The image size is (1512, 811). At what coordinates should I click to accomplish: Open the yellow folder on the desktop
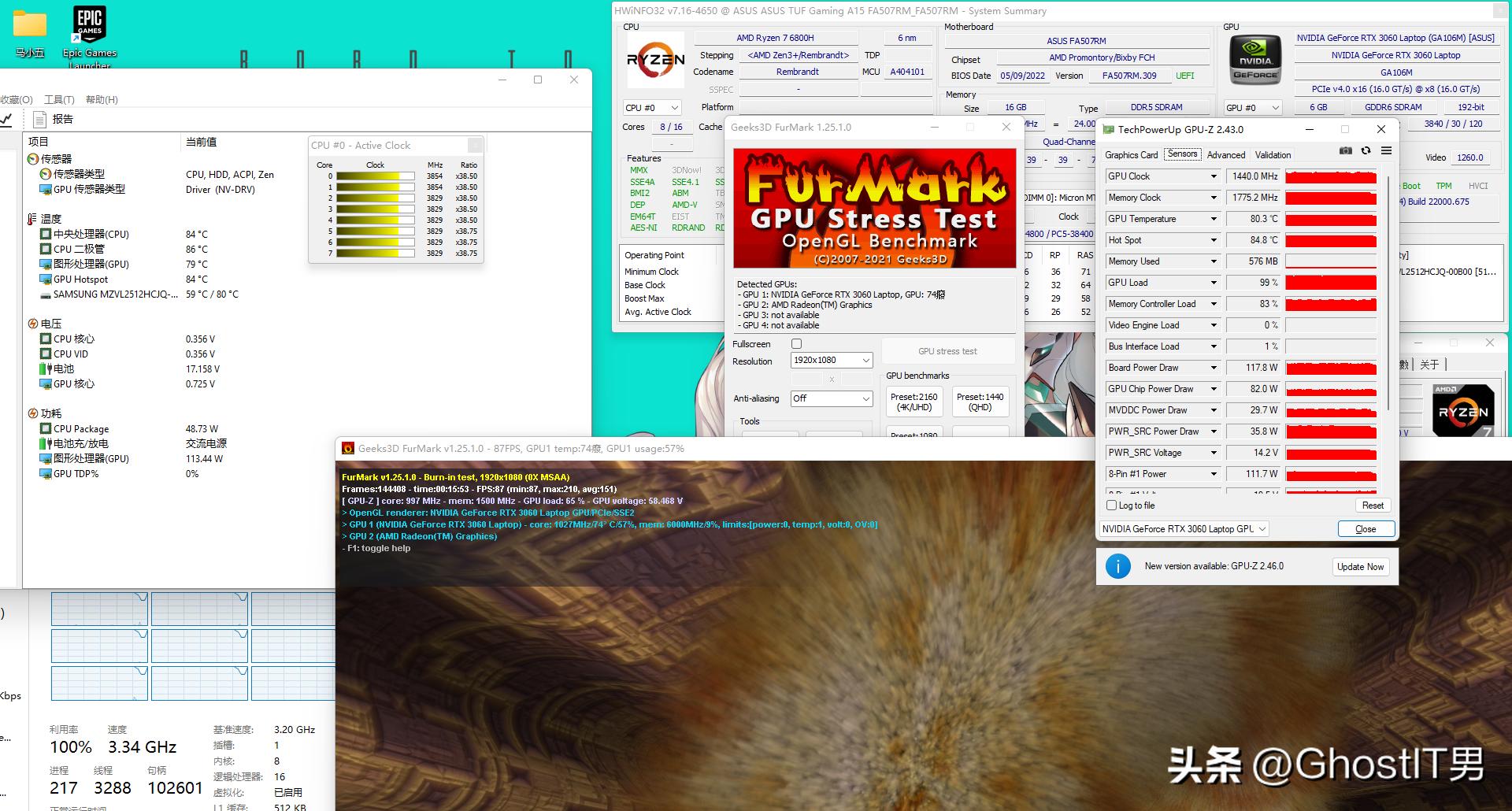pyautogui.click(x=30, y=25)
